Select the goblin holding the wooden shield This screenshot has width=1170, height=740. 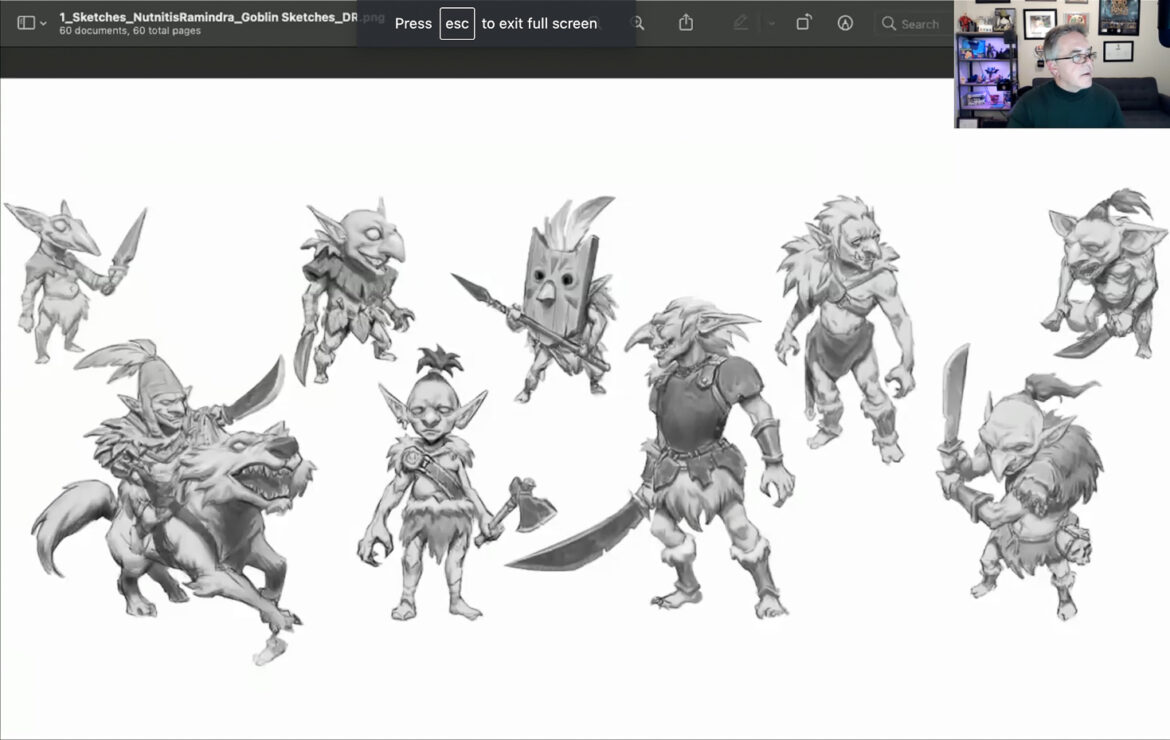pos(555,300)
